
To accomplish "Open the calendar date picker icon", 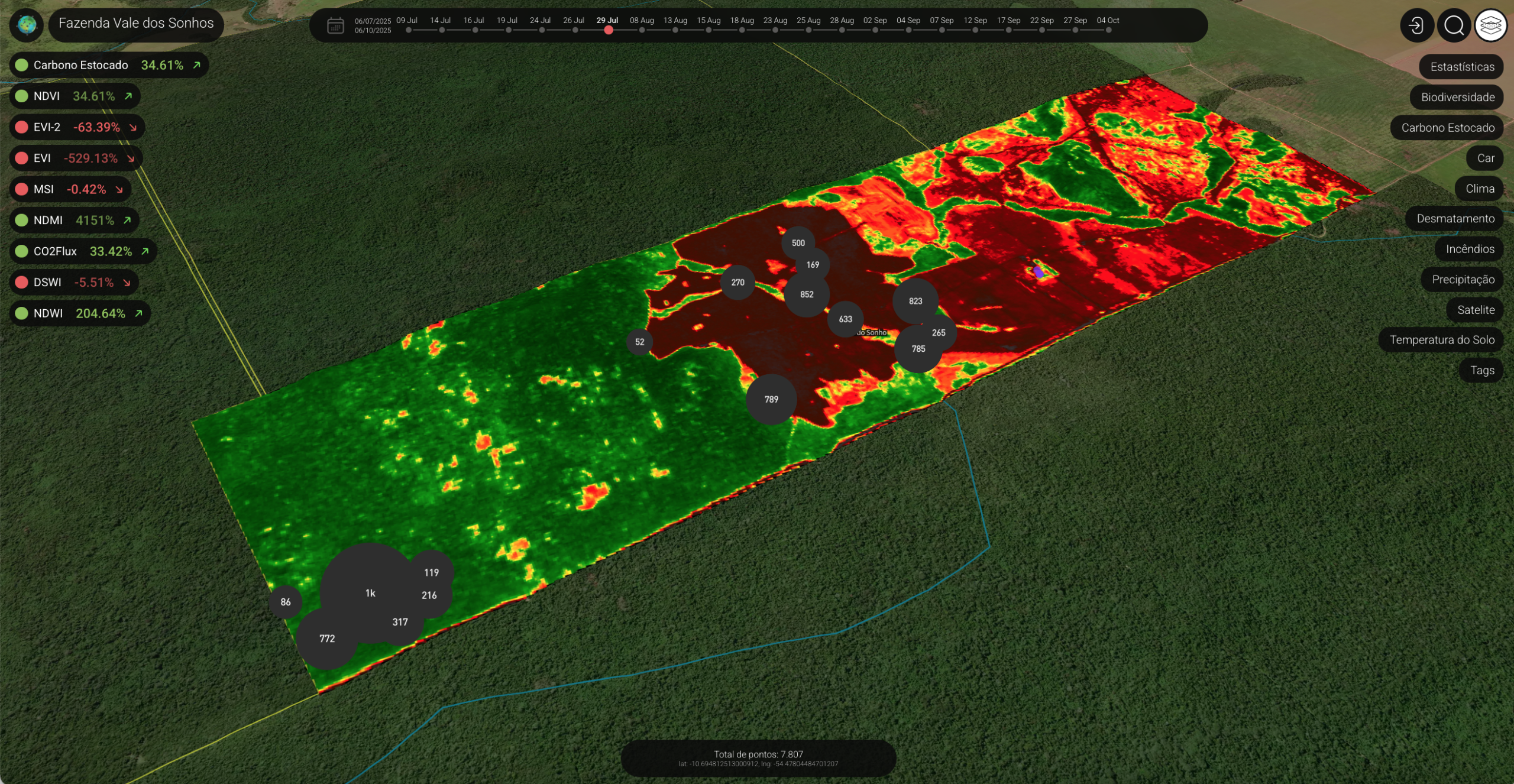I will pos(334,25).
